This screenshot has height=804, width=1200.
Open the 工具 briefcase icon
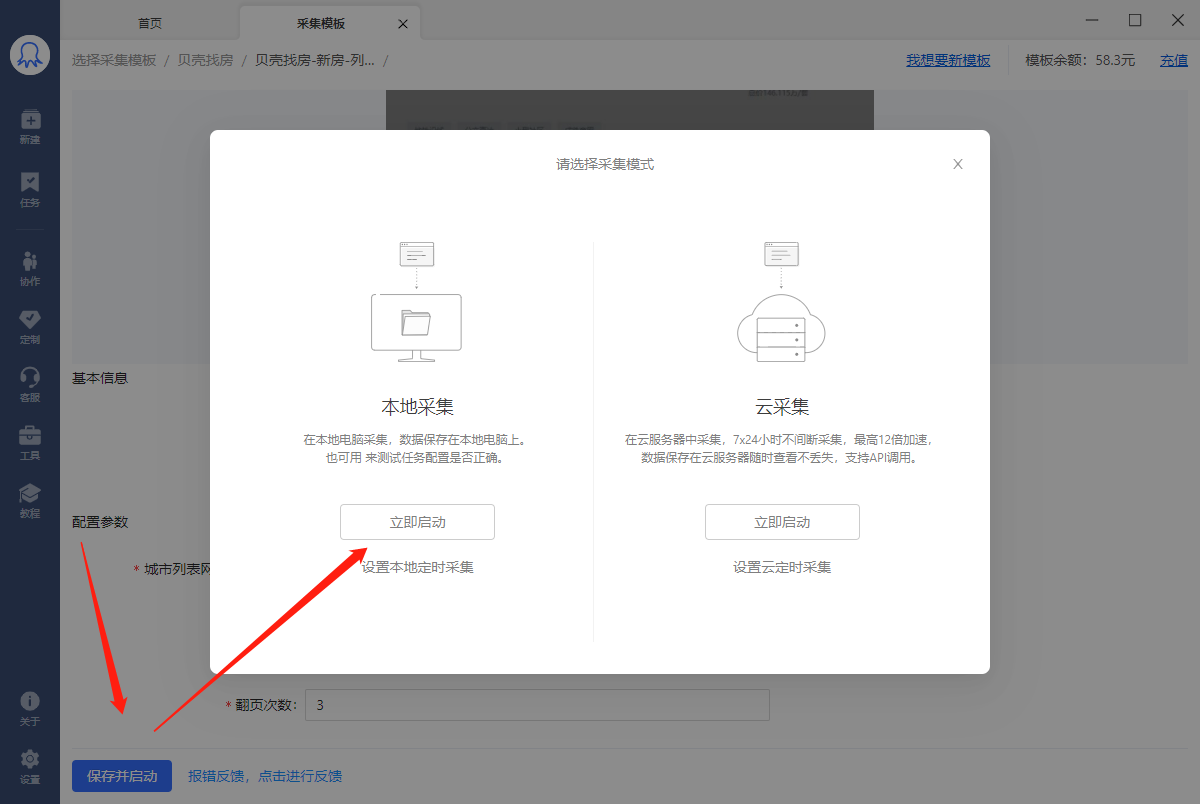coord(30,442)
